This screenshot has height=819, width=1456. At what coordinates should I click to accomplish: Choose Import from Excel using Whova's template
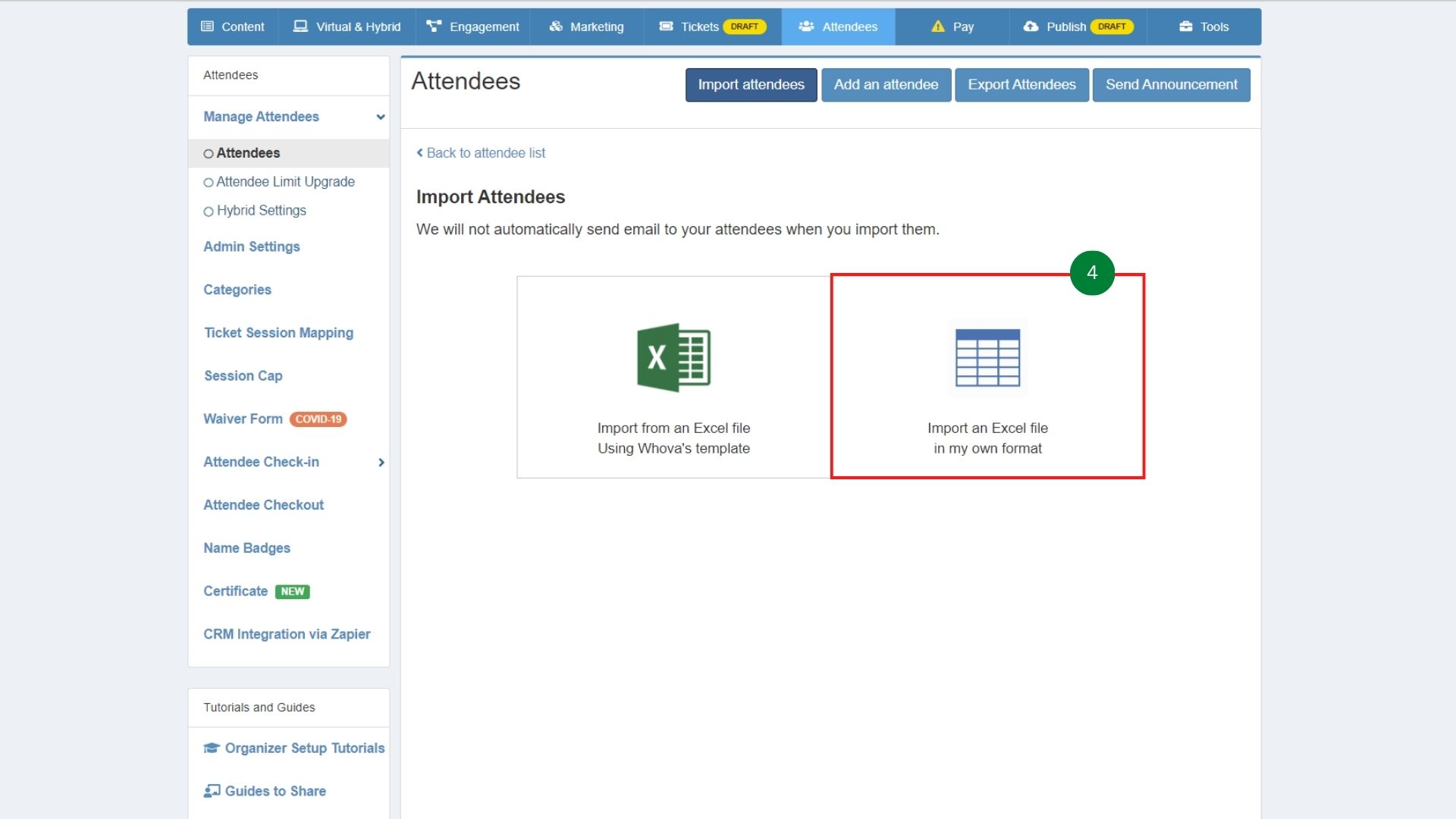click(x=673, y=377)
